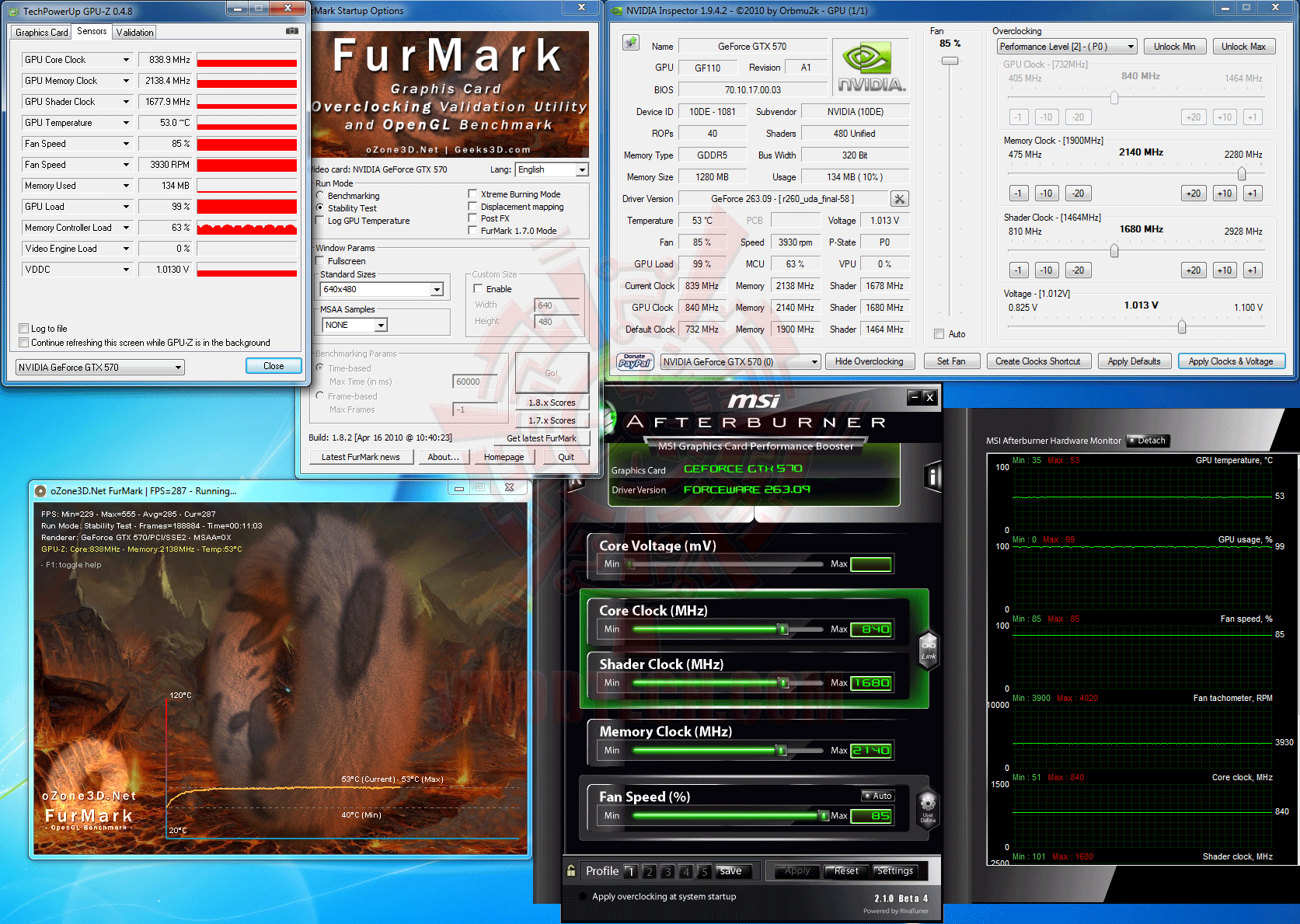Select Afterburner profile slot 5

click(704, 872)
